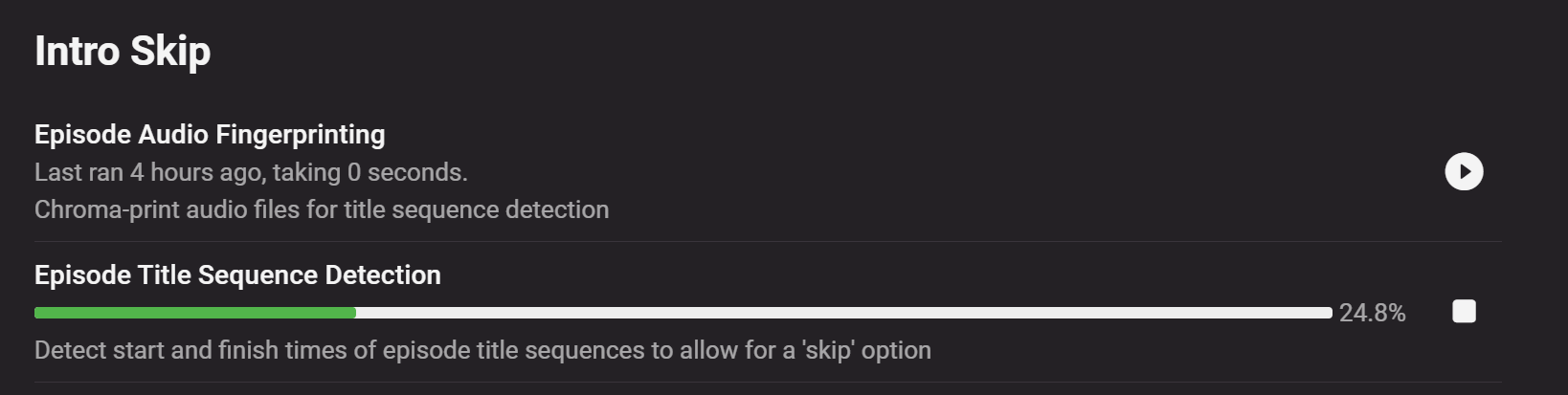Click the word "Skip" in the heading

170,52
